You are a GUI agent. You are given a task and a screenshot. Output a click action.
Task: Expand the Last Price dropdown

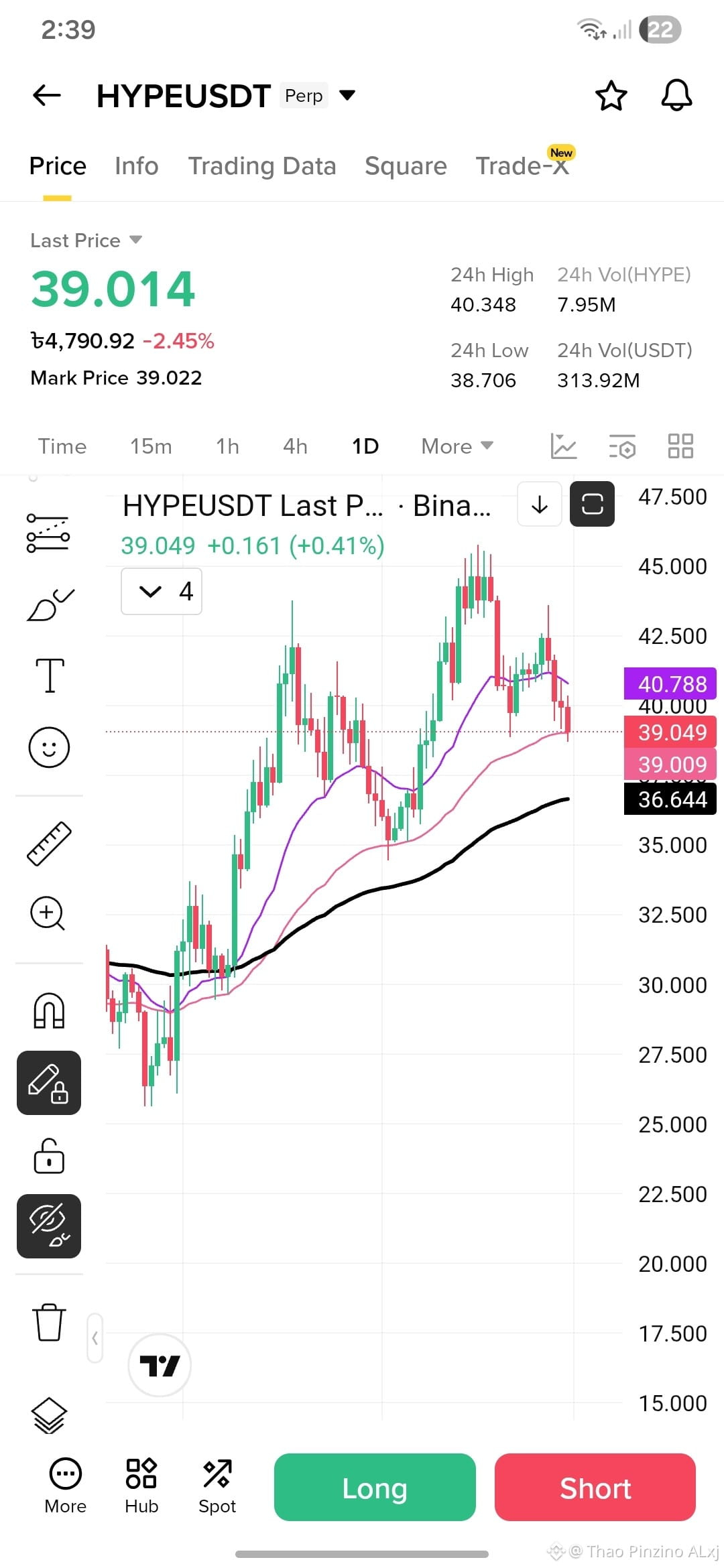coord(137,240)
